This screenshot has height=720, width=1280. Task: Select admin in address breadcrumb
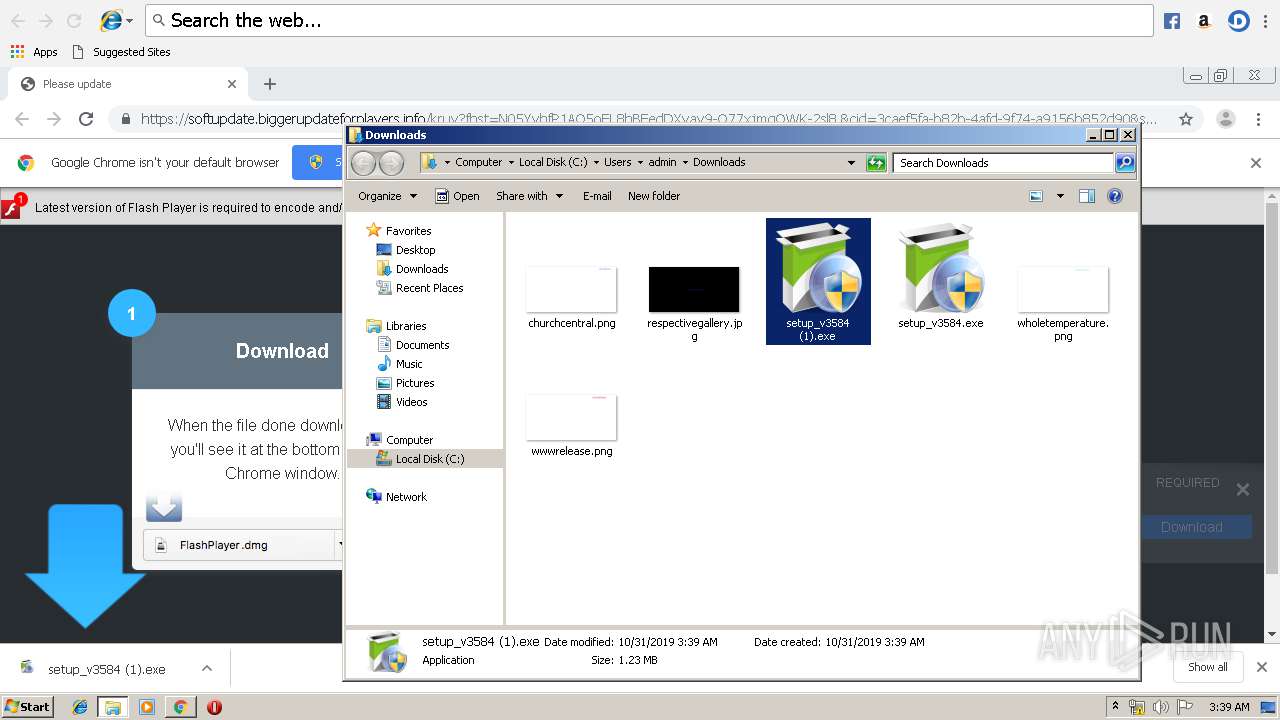662,162
